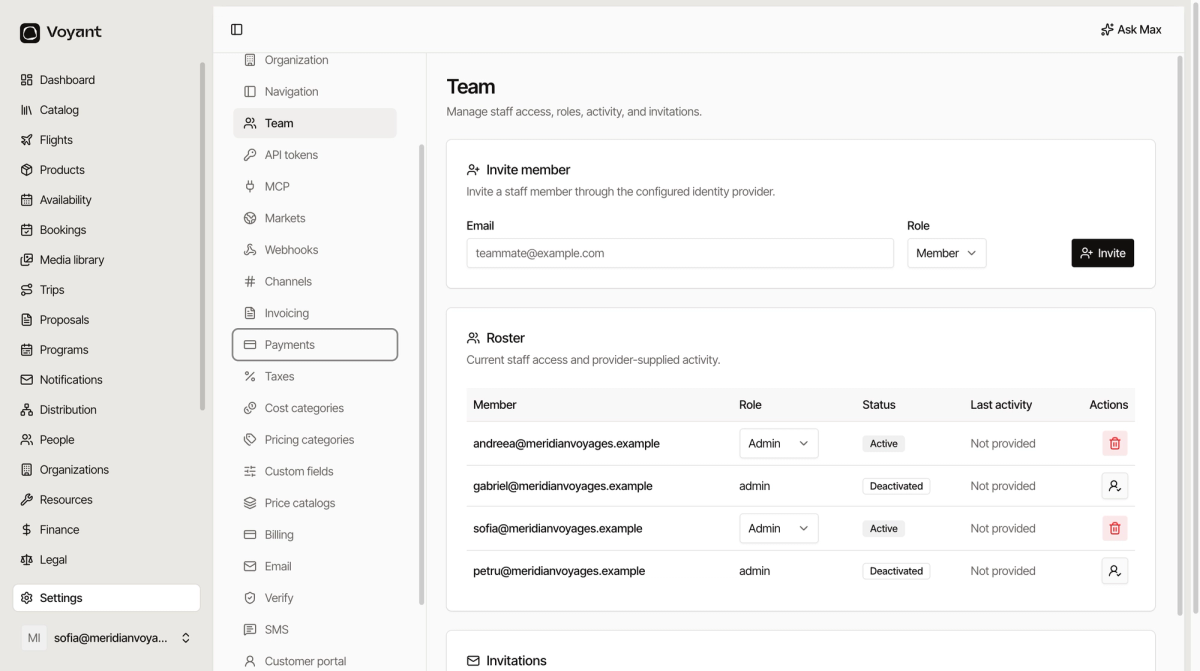Click the Ask Max sparkle icon
This screenshot has width=1200, height=671.
(x=1107, y=30)
